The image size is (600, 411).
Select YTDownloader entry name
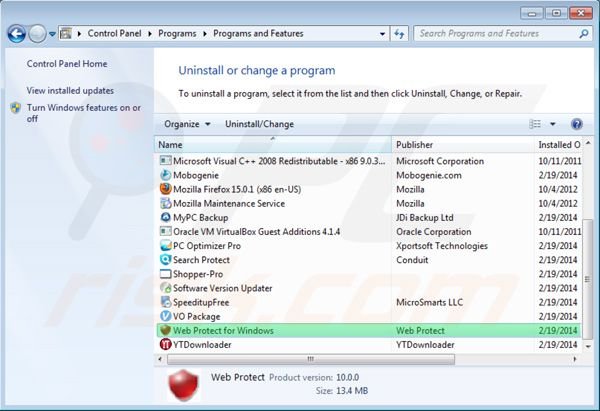(x=202, y=345)
